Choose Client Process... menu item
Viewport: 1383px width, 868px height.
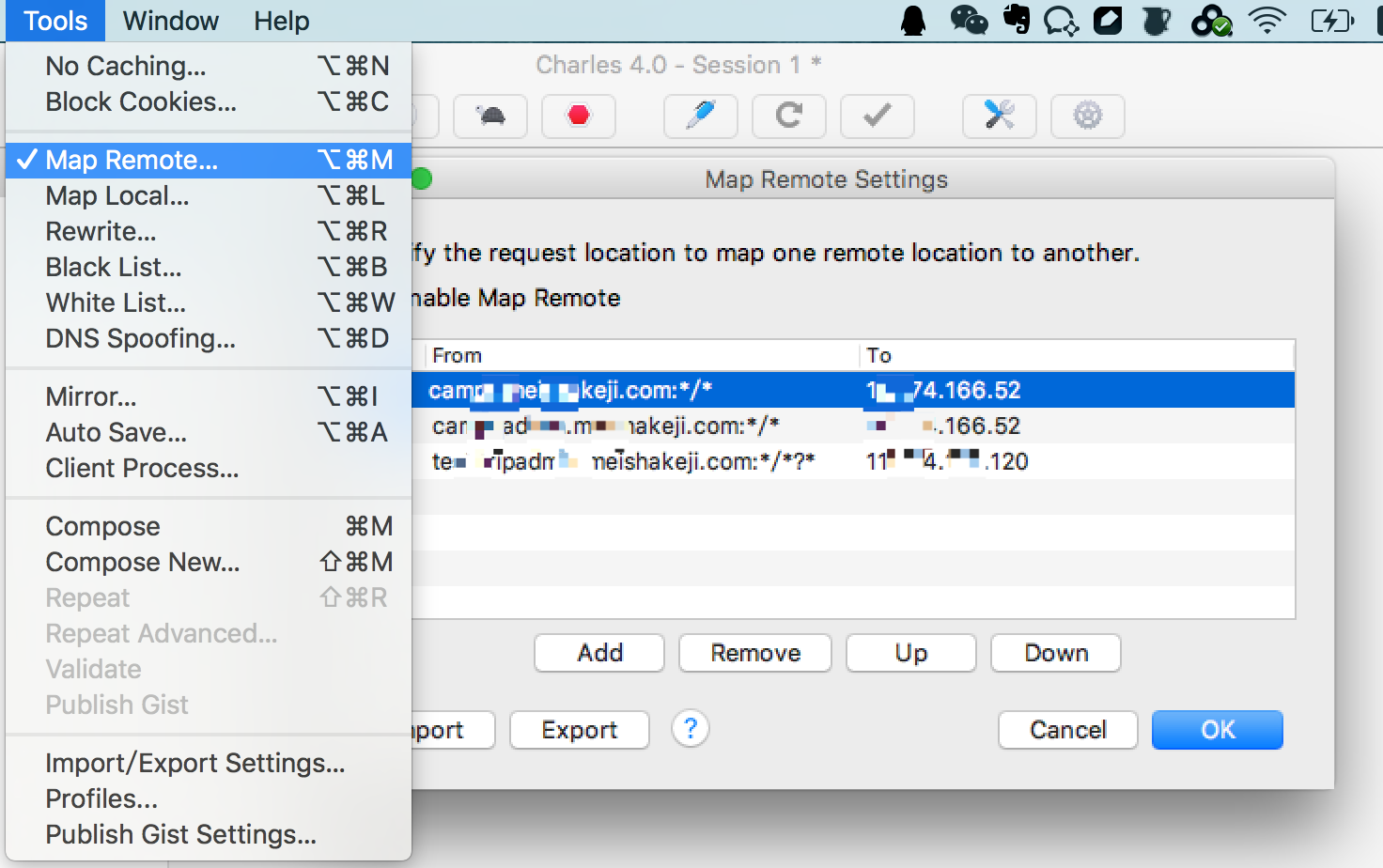(x=209, y=468)
